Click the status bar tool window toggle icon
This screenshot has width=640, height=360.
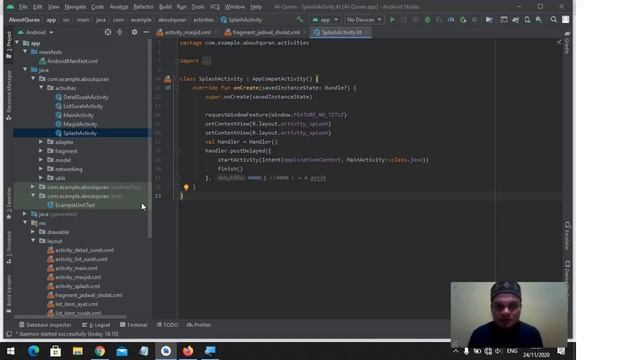(x=9, y=334)
